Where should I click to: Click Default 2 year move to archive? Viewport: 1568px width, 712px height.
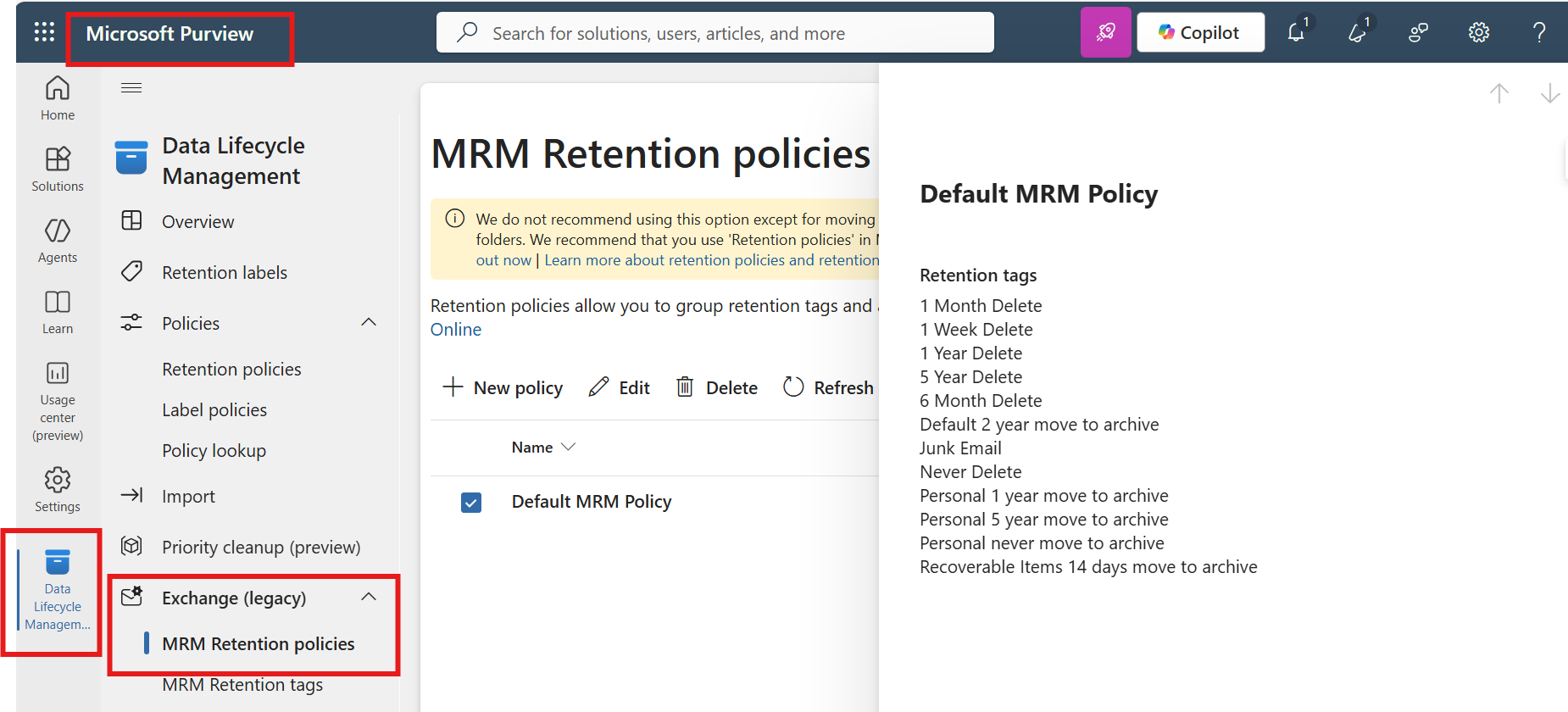point(1039,425)
